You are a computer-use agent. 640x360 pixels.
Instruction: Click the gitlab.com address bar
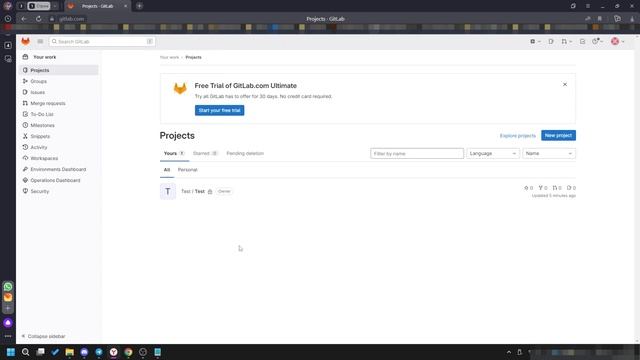click(x=71, y=19)
